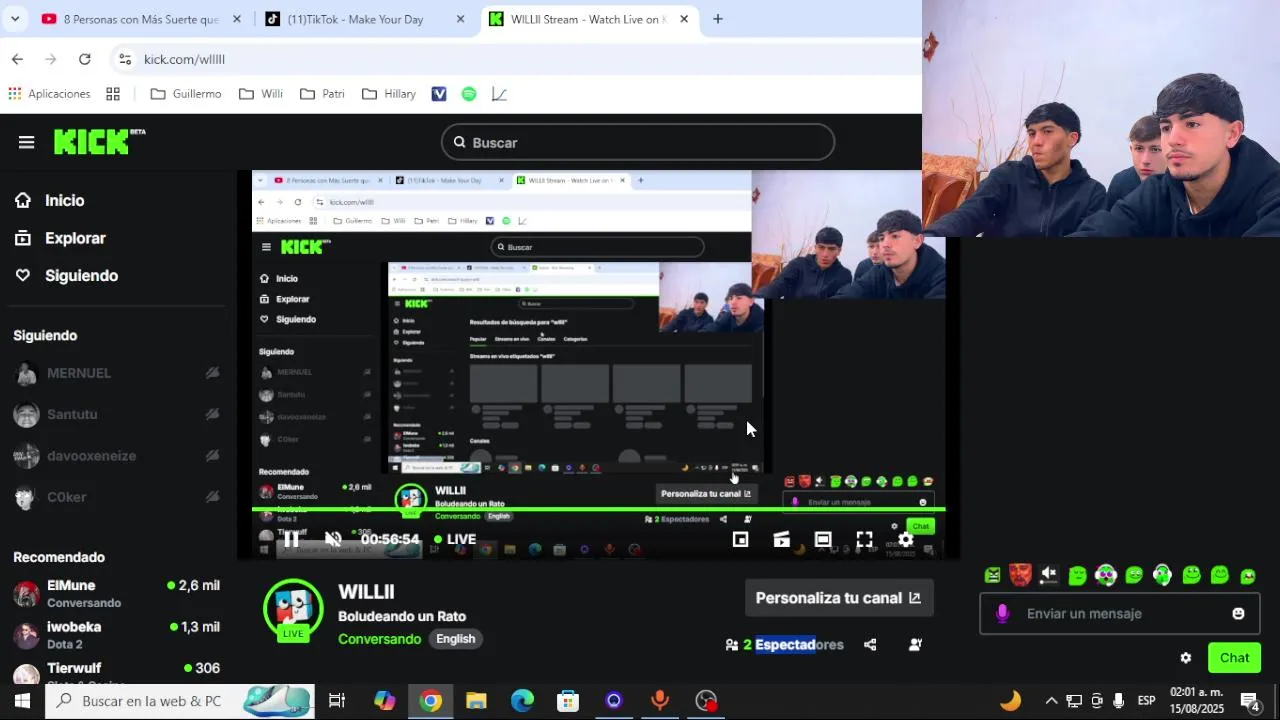Toggle notifications icon beside MERNUEL
Viewport: 1280px width, 720px height.
(x=212, y=373)
